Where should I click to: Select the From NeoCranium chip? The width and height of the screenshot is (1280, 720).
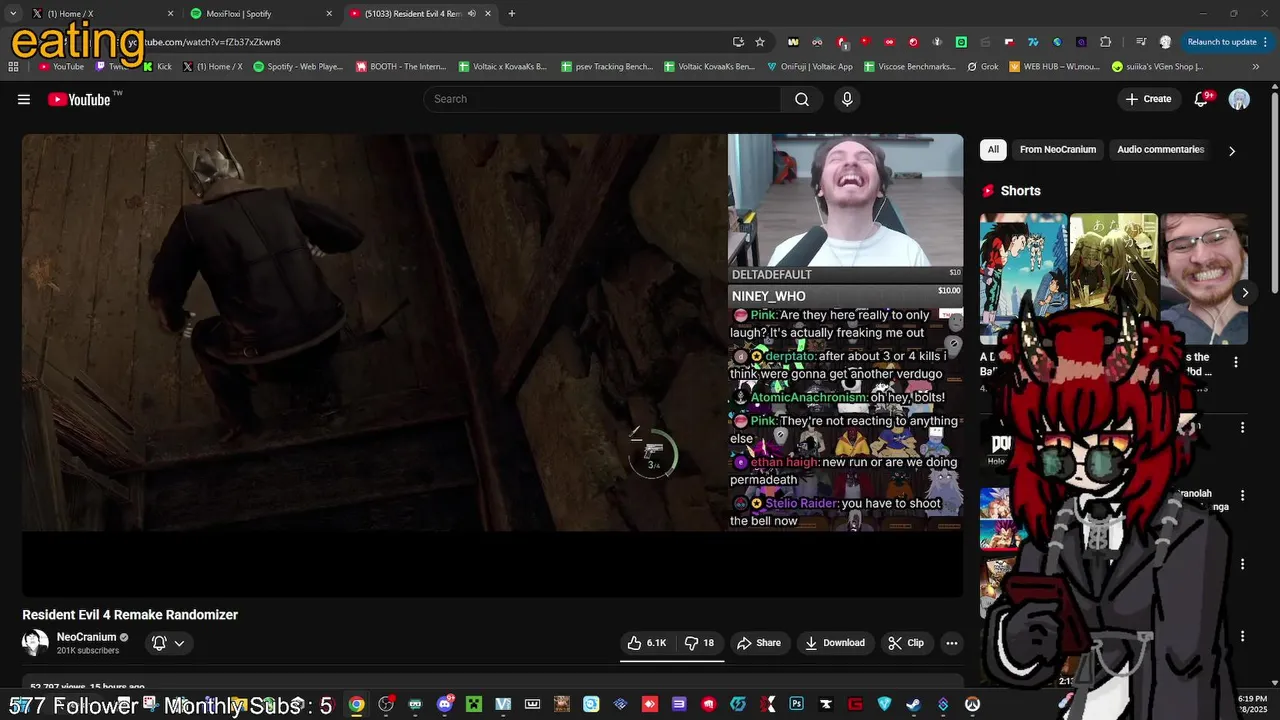point(1058,150)
